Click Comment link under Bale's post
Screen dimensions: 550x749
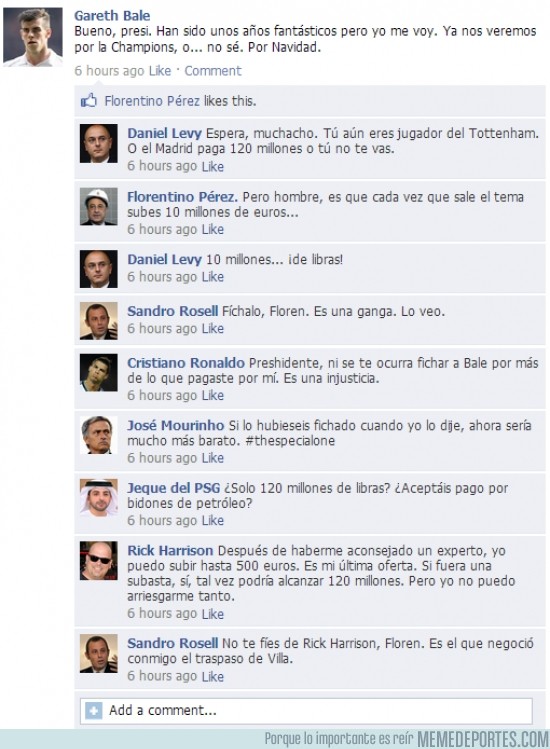tap(213, 71)
